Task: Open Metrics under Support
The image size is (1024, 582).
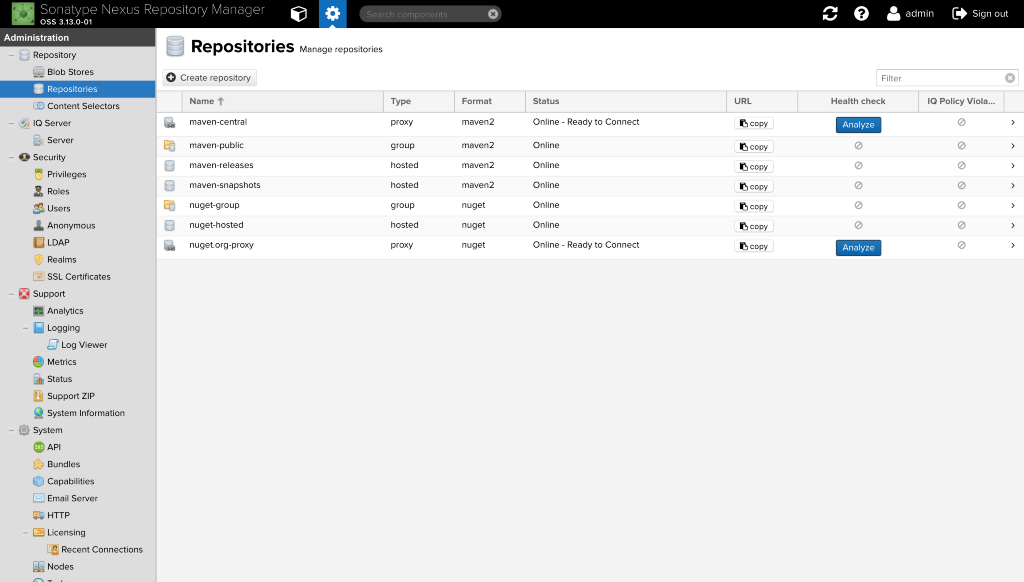Action: point(61,362)
